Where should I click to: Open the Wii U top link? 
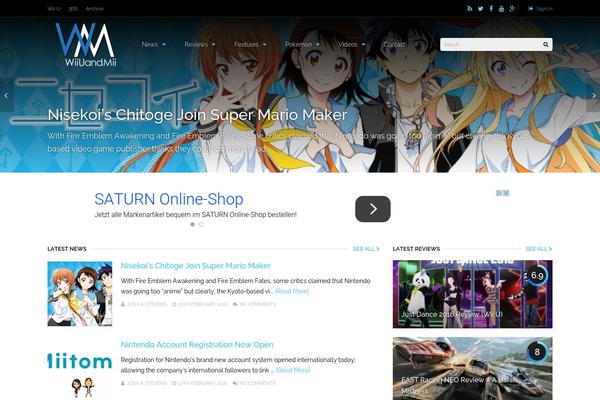click(x=54, y=8)
